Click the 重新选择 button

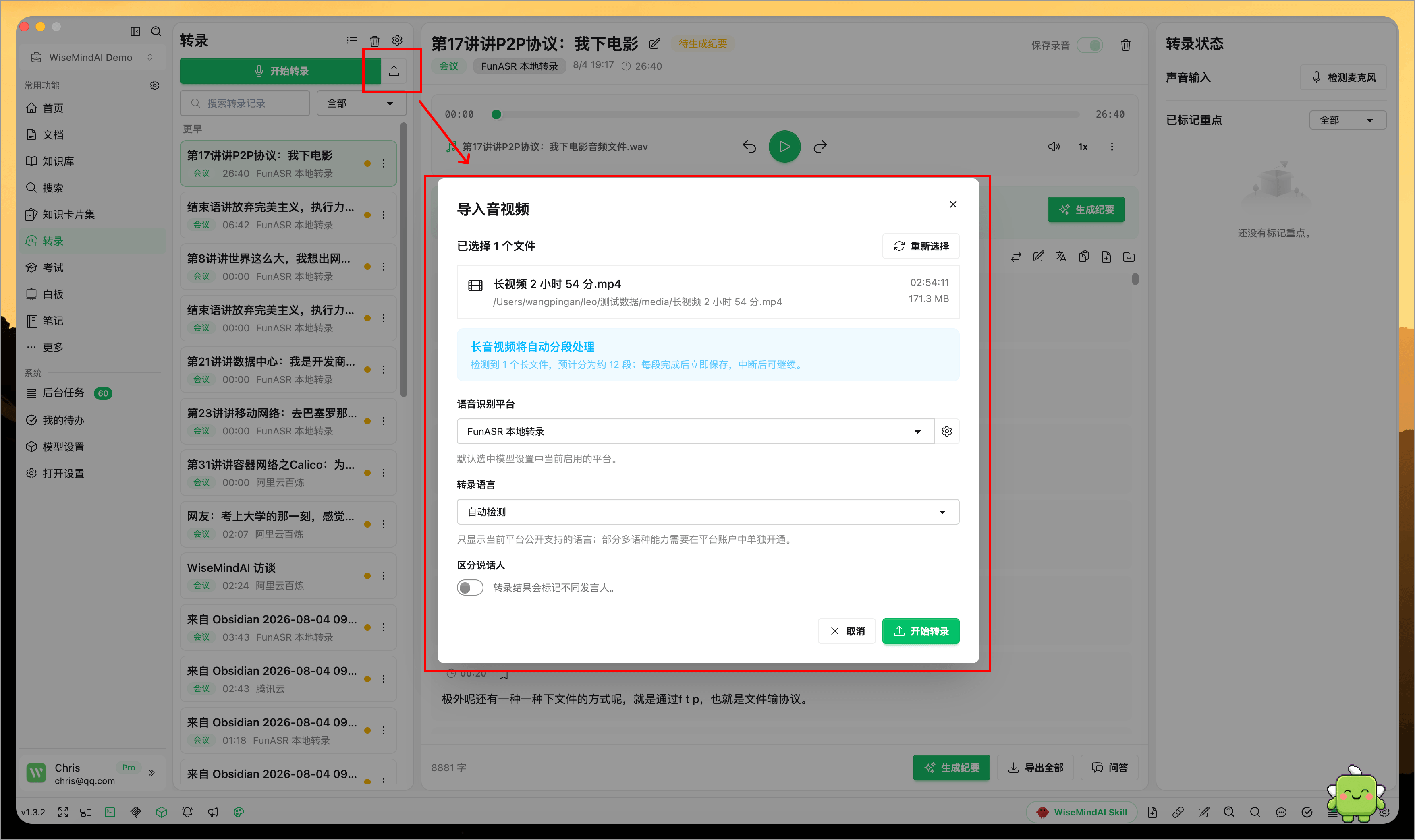point(921,246)
